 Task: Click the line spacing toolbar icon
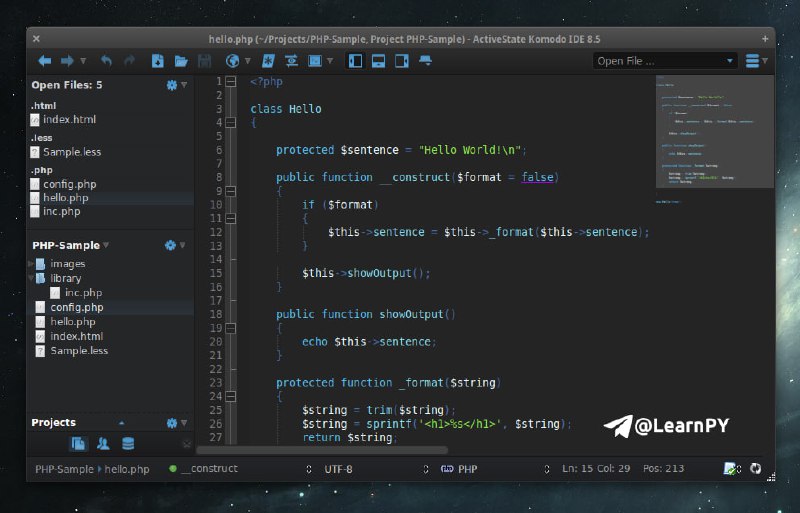[291, 61]
